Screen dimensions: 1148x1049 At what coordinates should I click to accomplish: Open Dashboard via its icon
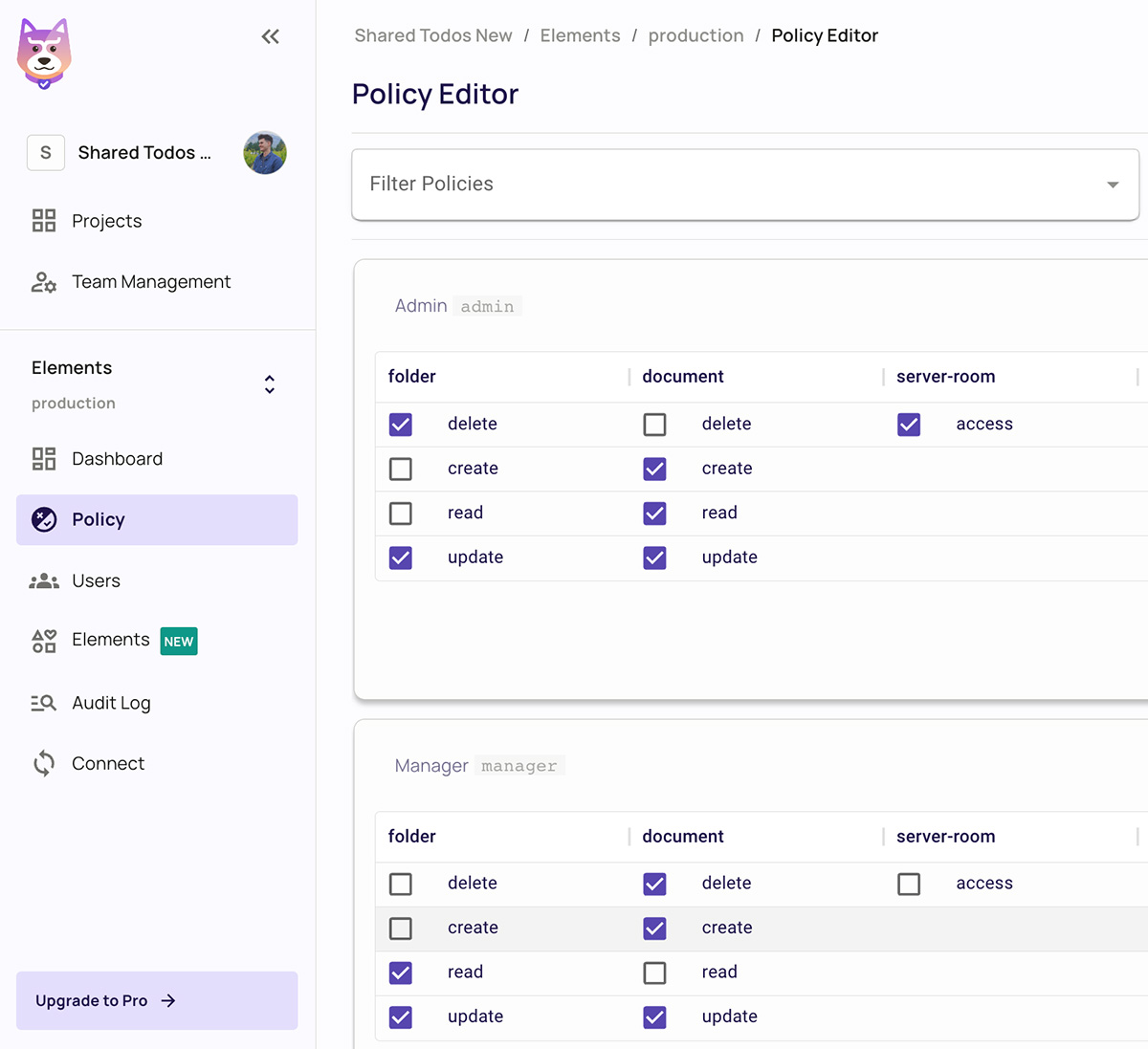(44, 459)
